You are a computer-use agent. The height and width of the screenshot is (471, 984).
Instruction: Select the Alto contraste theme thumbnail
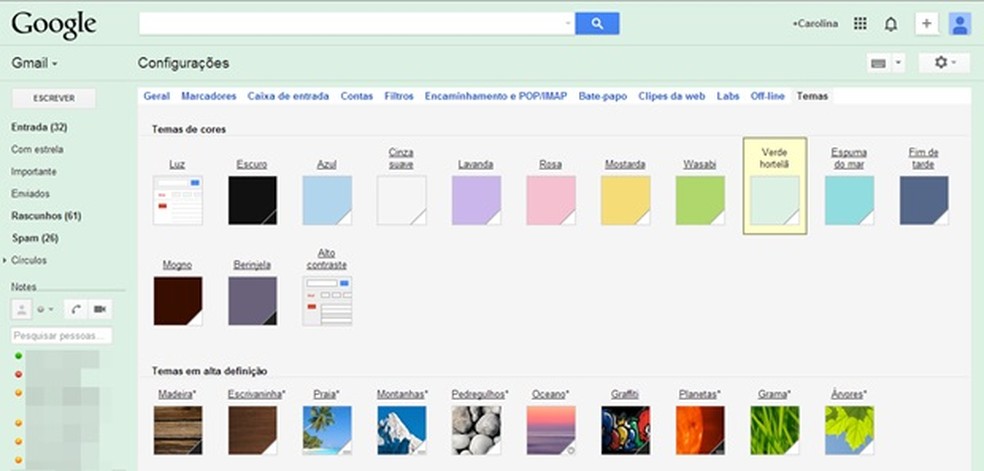327,301
